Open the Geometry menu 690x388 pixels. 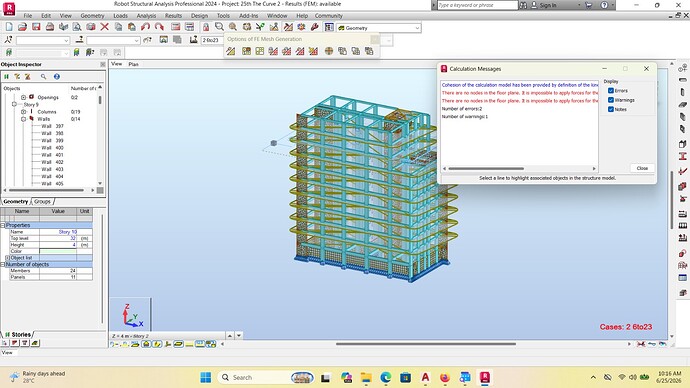click(92, 16)
